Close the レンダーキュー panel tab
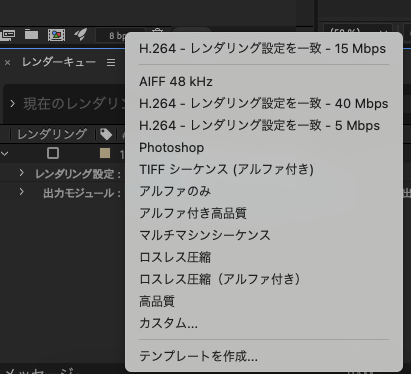Image resolution: width=411 pixels, height=374 pixels. 8,62
